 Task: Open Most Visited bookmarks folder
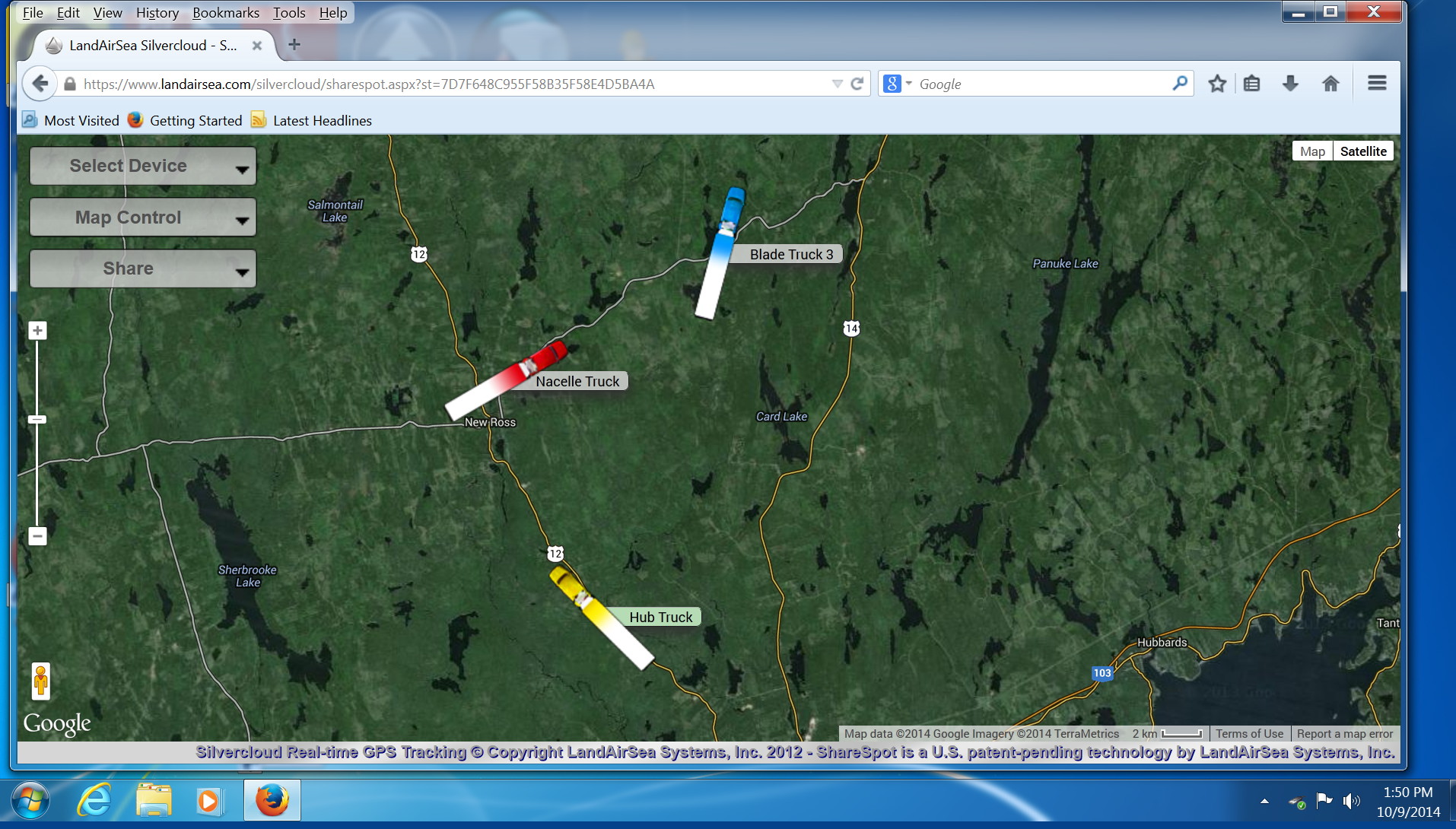point(71,120)
